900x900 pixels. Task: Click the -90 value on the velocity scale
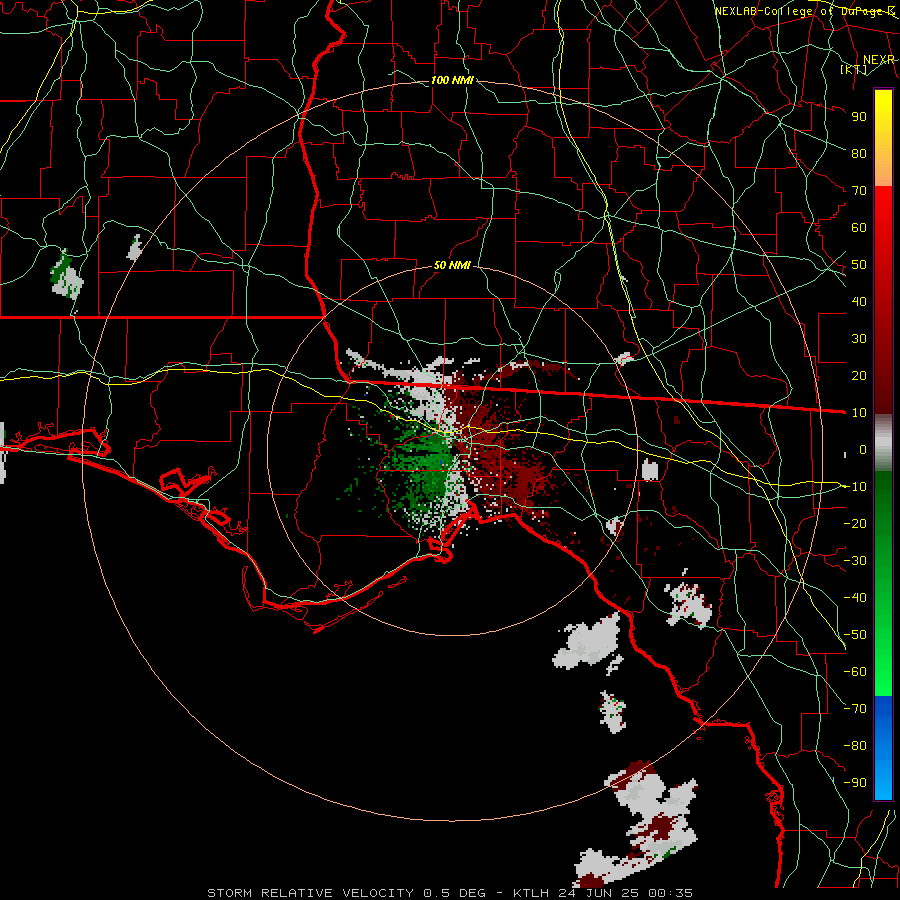coord(855,783)
